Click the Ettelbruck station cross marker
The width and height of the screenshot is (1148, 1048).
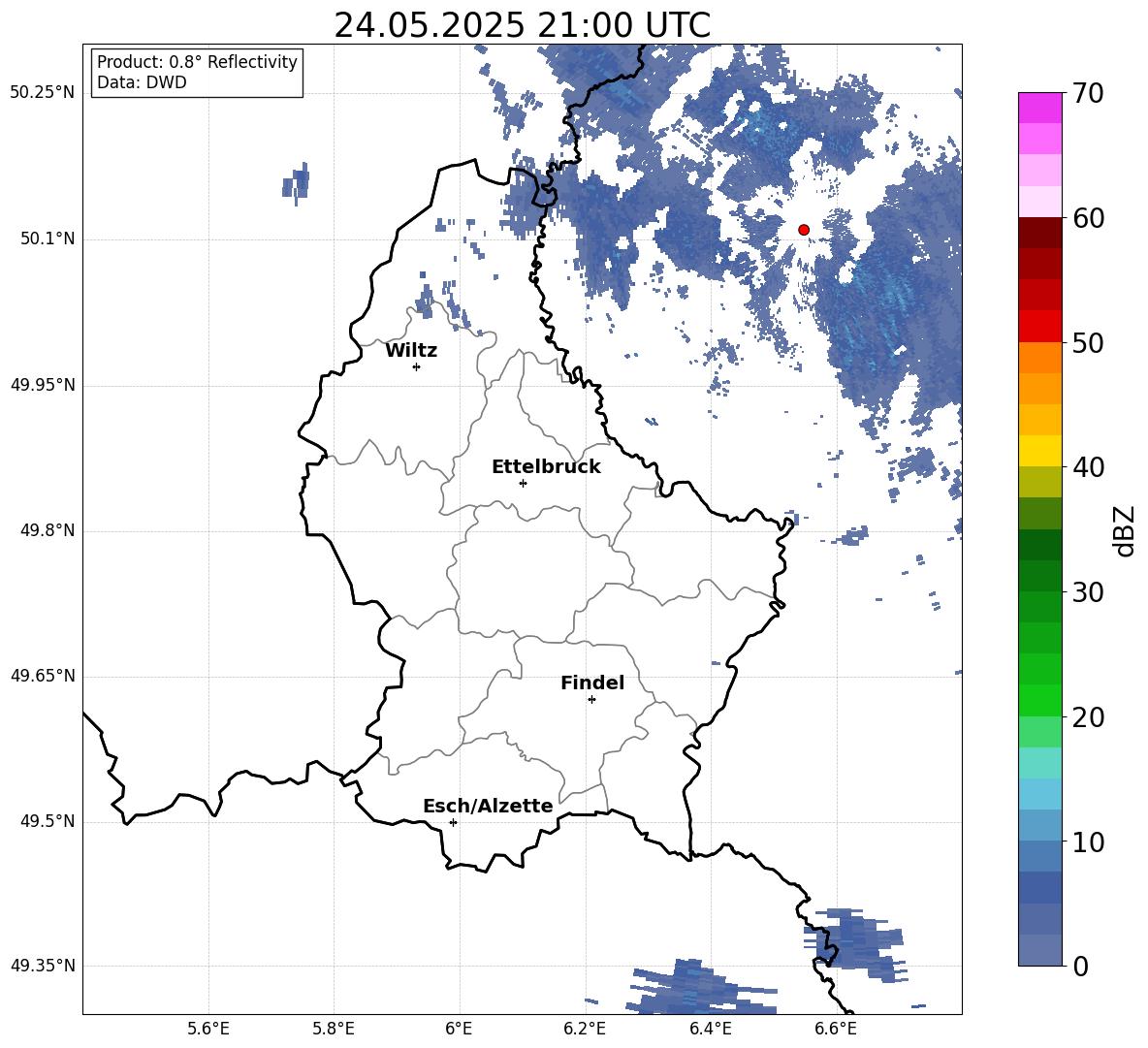523,483
